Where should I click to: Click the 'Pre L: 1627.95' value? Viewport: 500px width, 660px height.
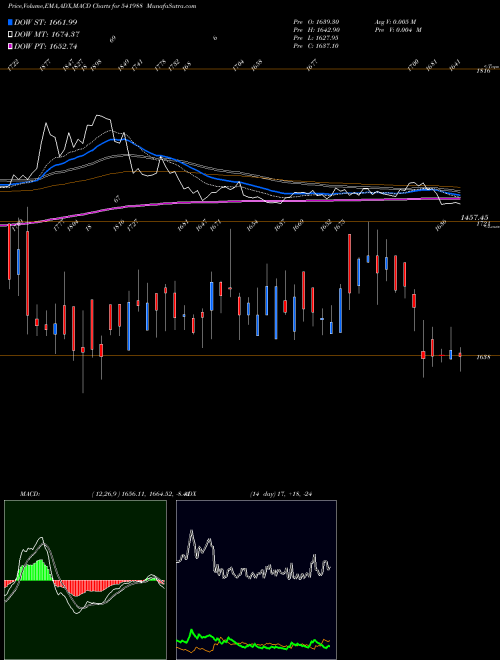tap(316, 38)
